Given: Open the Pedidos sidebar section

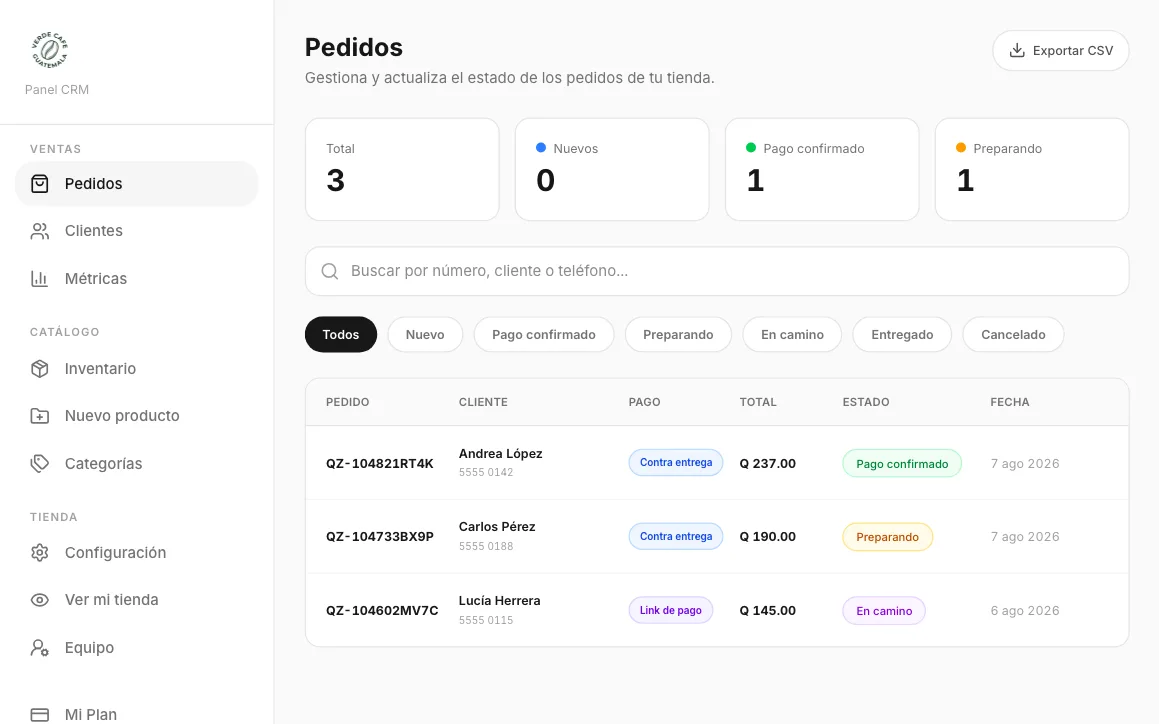Looking at the screenshot, I should (137, 183).
